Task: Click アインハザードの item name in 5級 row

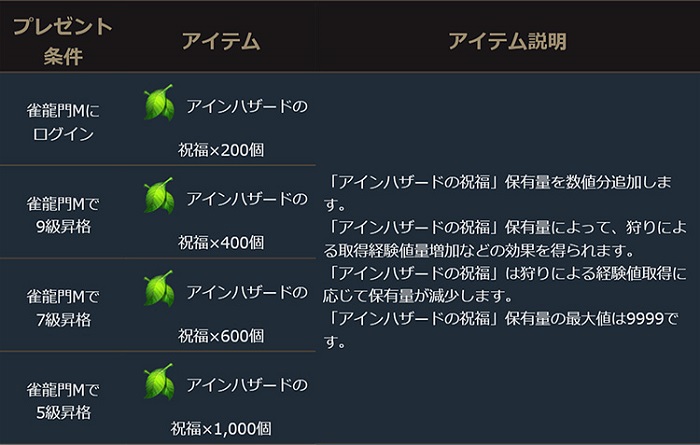Action: pyautogui.click(x=247, y=385)
